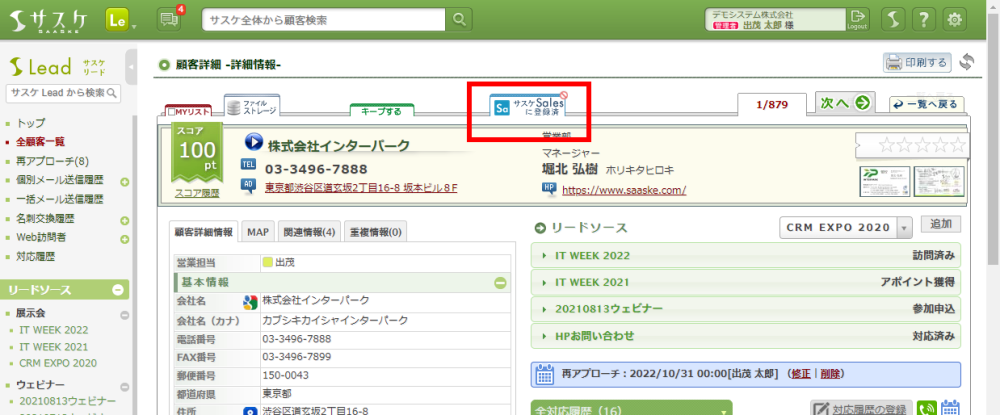The height and width of the screenshot is (415, 1000).
Task: Collapse the 基本情報 section with minus toggle
Action: [x=501, y=283]
